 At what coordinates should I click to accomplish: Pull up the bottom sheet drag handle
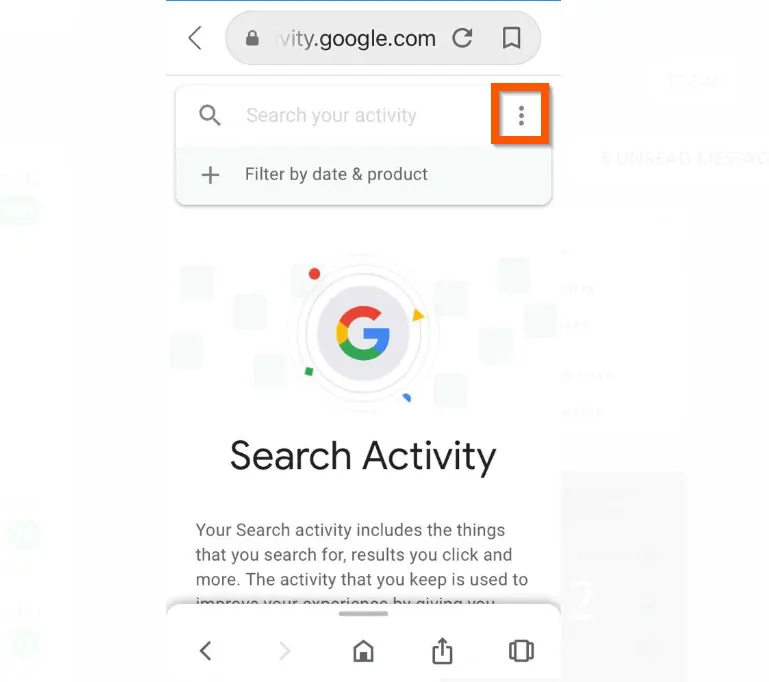[x=363, y=613]
